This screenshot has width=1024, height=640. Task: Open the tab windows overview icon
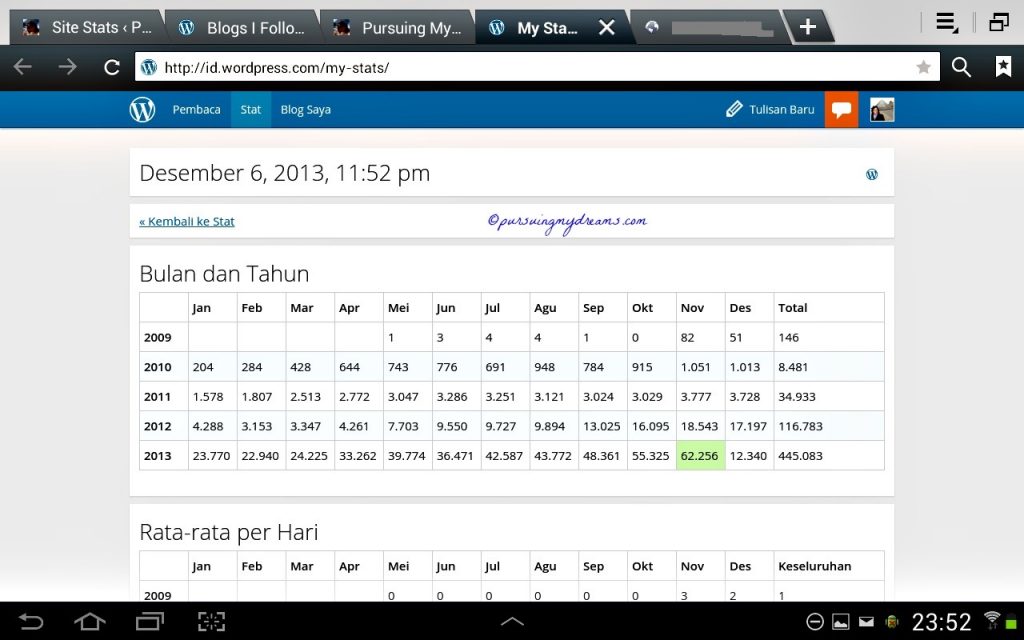998,22
